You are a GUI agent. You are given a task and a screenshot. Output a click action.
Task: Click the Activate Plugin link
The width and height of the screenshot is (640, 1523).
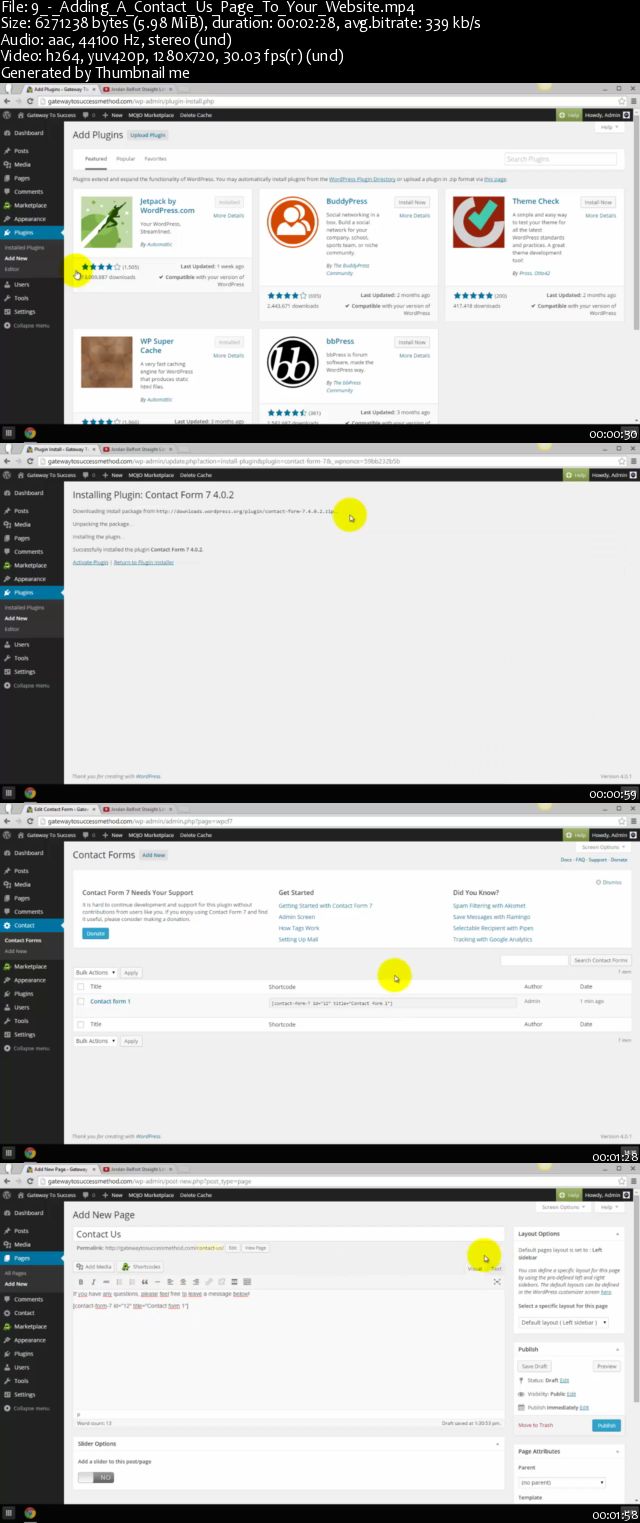91,562
